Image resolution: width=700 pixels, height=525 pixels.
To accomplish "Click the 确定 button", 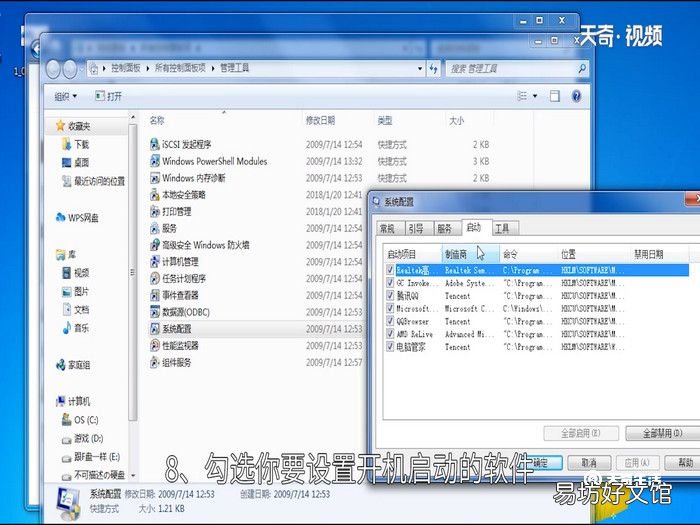I will (x=542, y=462).
